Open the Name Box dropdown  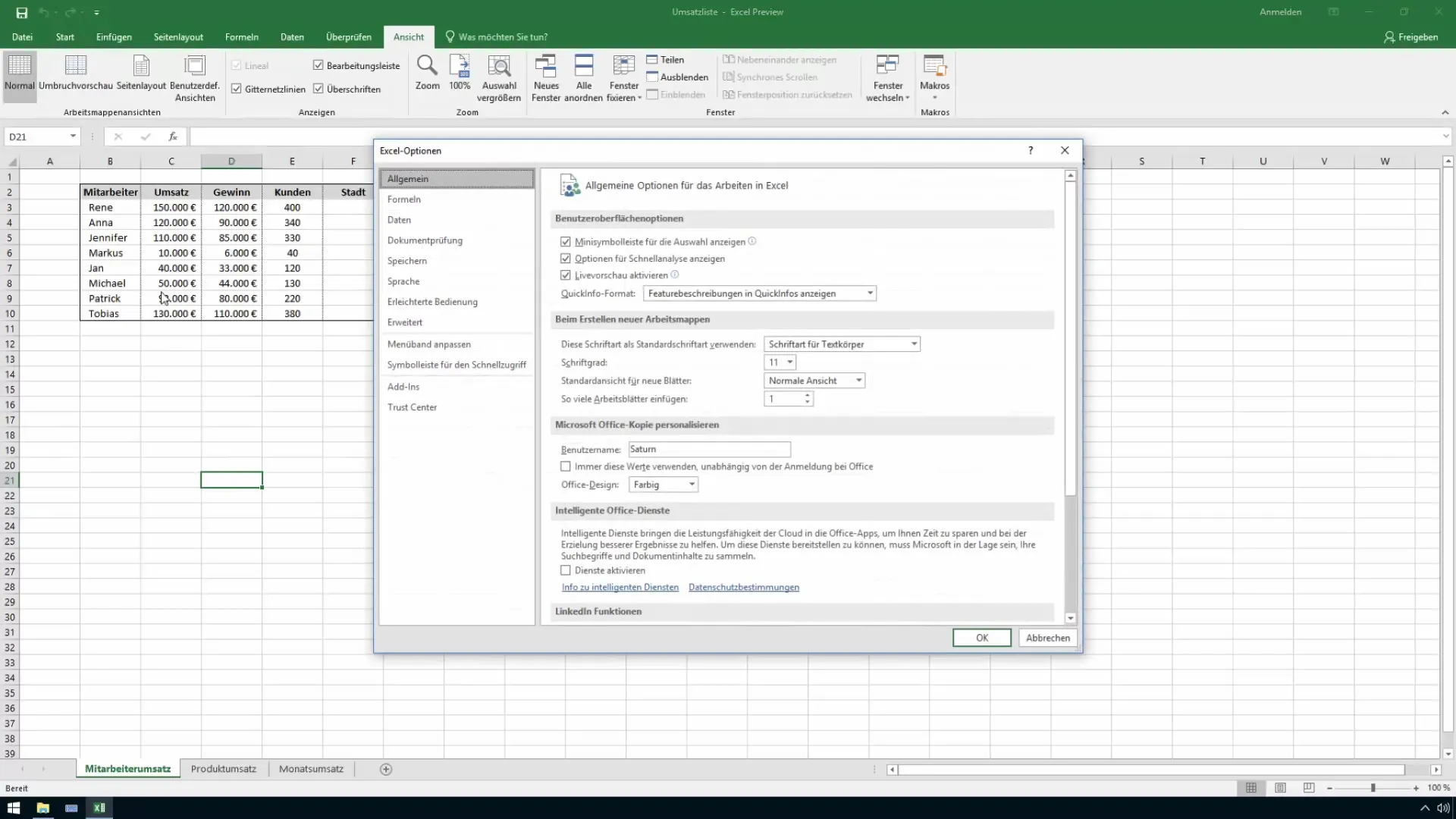[73, 136]
